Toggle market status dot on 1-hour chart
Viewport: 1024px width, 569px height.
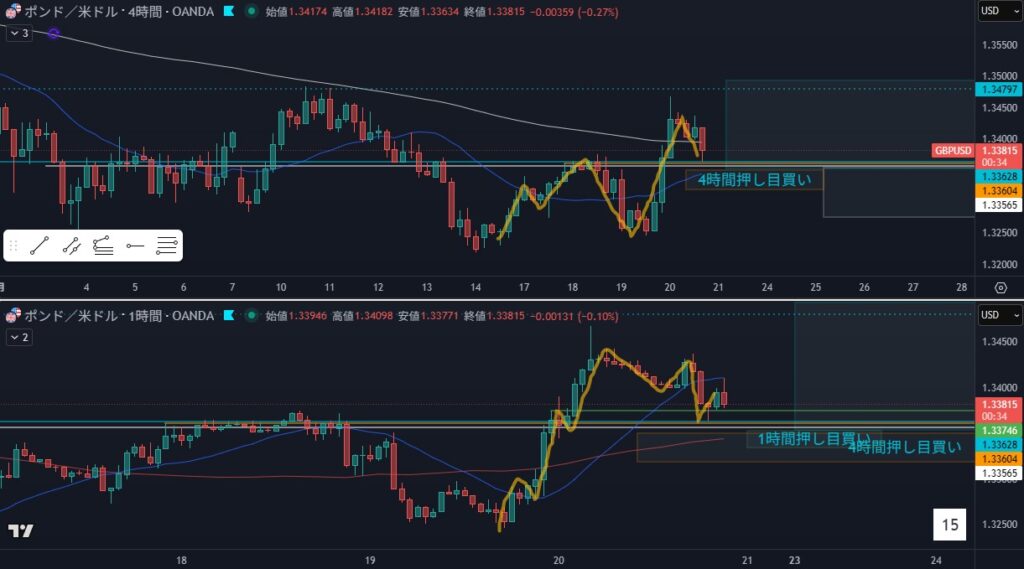[250, 316]
